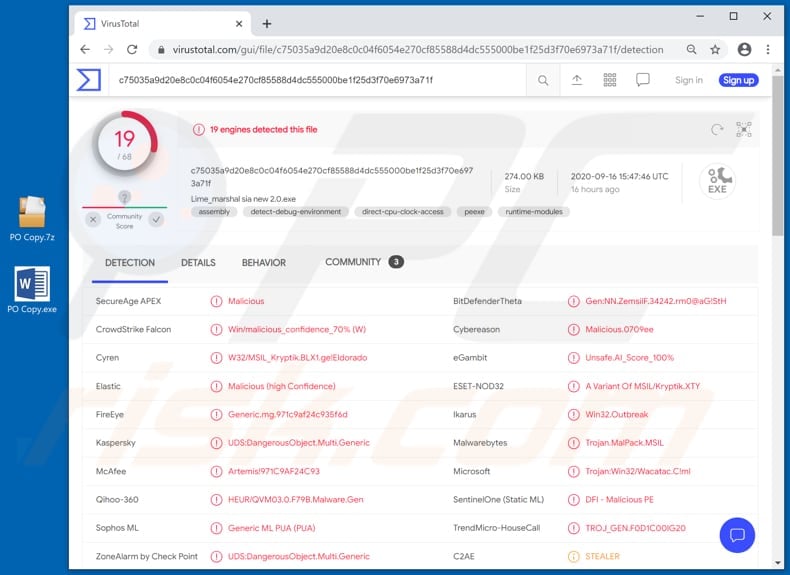Click the peexe tag
The image size is (790, 575).
(474, 212)
